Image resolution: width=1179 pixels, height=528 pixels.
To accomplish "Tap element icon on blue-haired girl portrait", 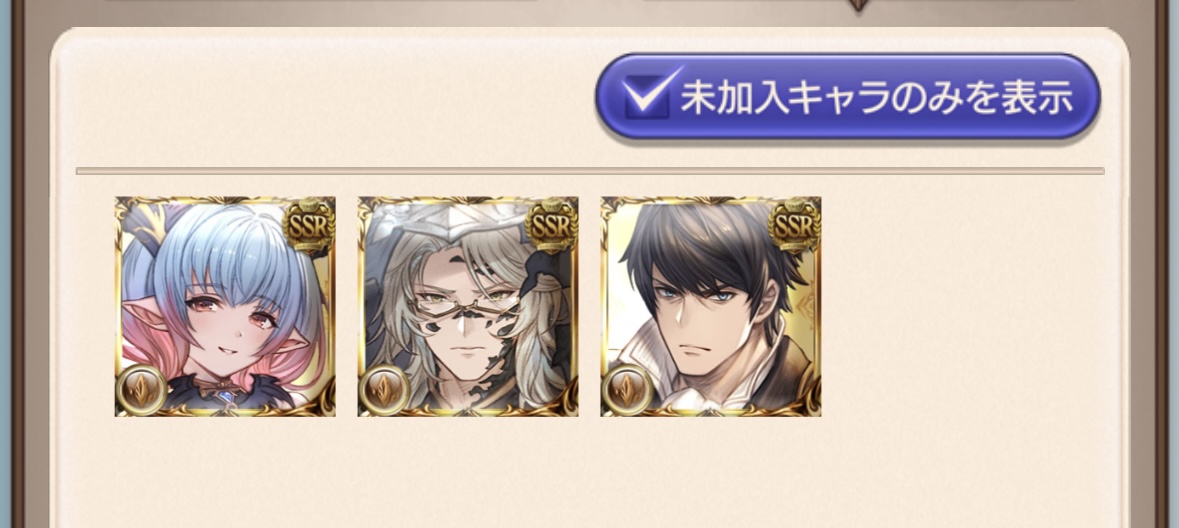I will [141, 390].
